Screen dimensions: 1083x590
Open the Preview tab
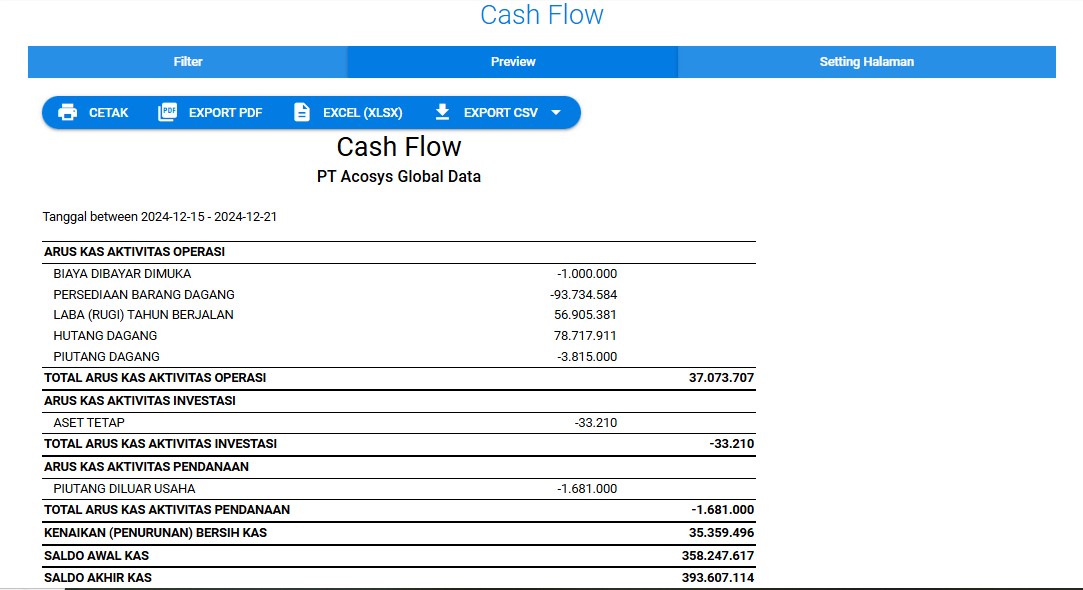coord(513,62)
